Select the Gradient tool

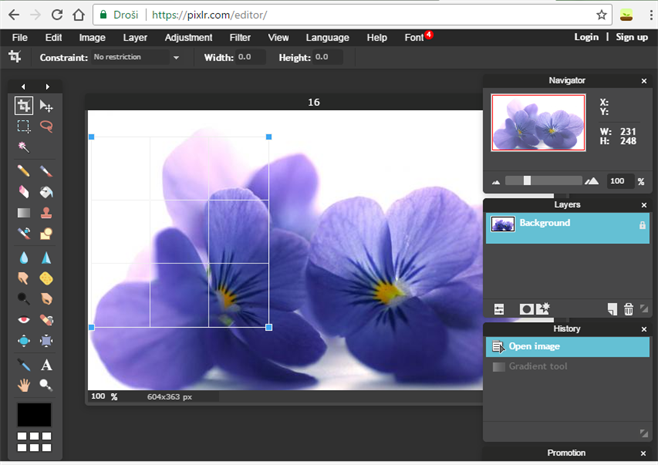[24, 212]
